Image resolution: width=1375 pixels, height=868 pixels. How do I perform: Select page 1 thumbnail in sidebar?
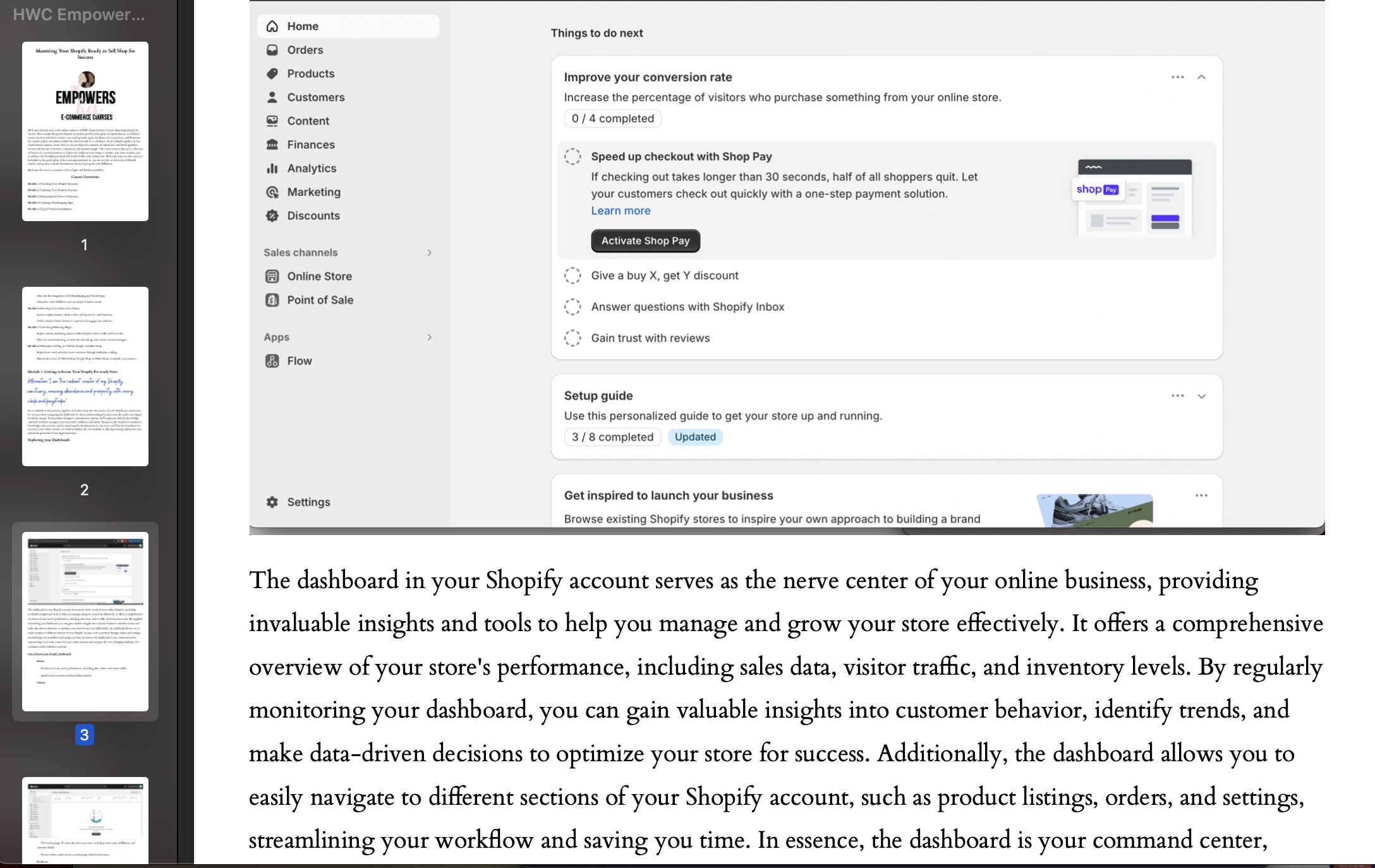85,131
